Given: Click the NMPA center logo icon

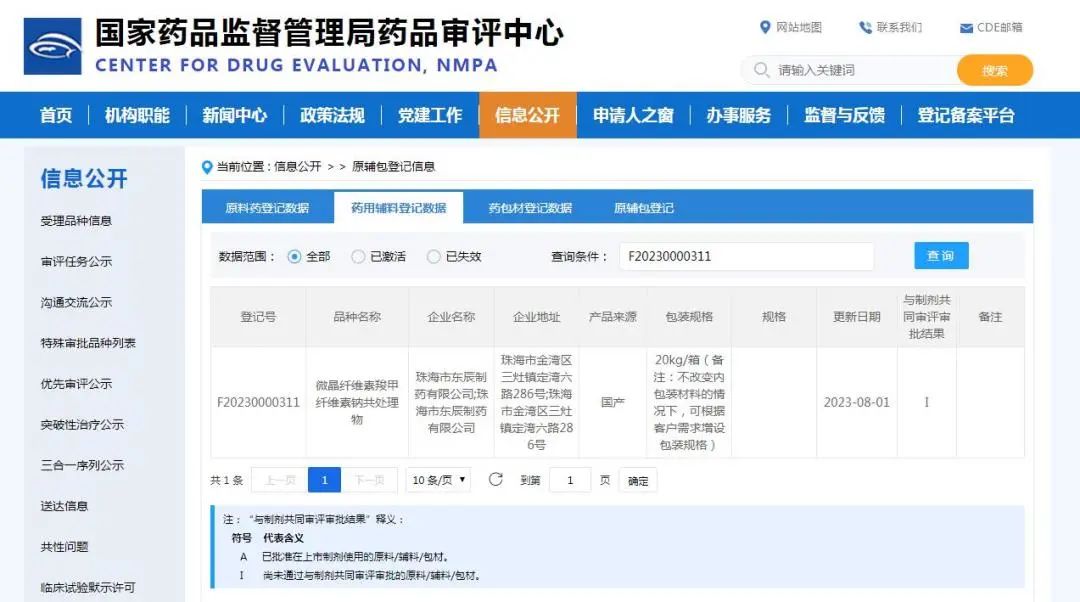Looking at the screenshot, I should coord(53,46).
